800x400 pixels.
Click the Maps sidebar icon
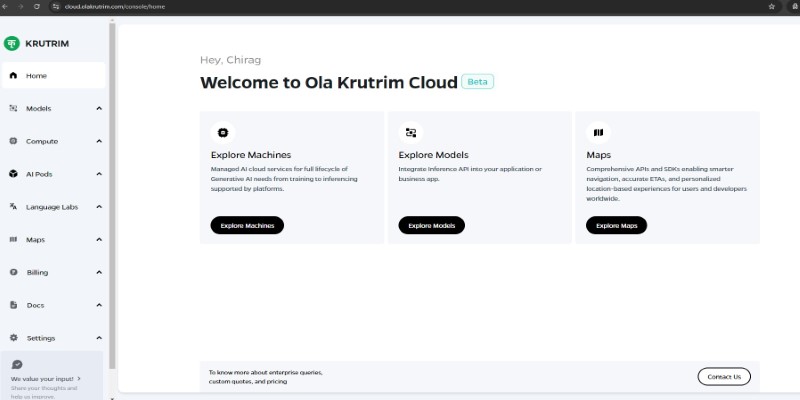point(13,239)
